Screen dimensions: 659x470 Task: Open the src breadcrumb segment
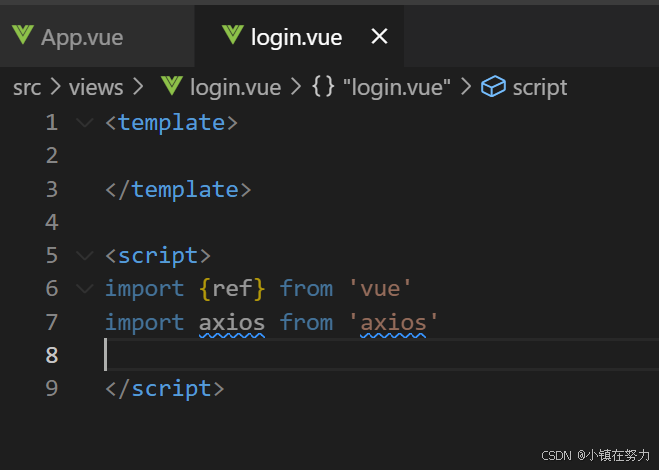click(27, 87)
